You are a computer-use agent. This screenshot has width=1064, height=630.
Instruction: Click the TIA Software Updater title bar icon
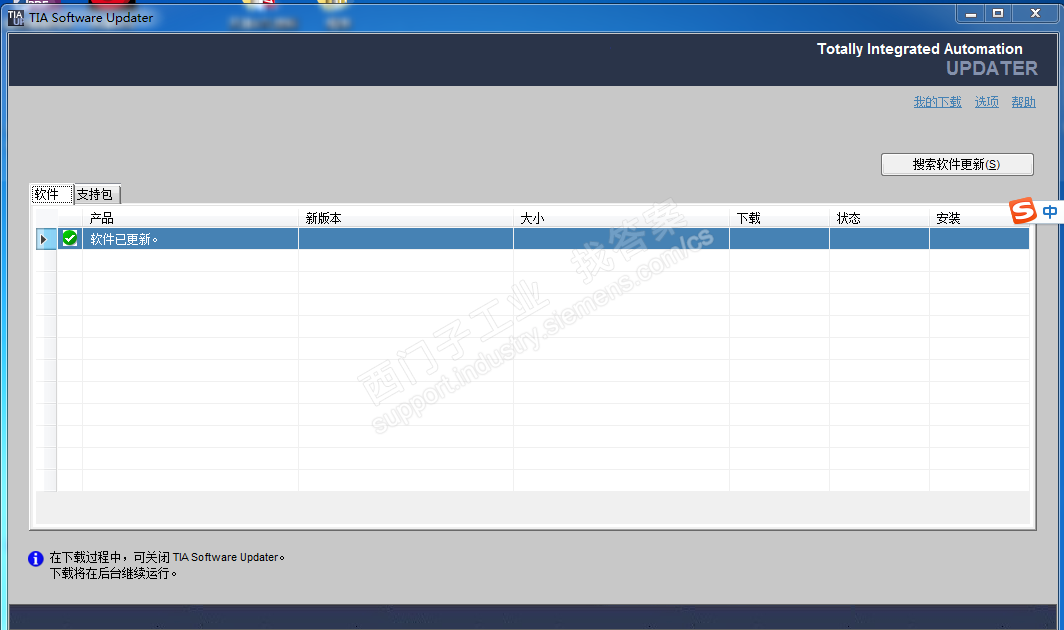16,18
